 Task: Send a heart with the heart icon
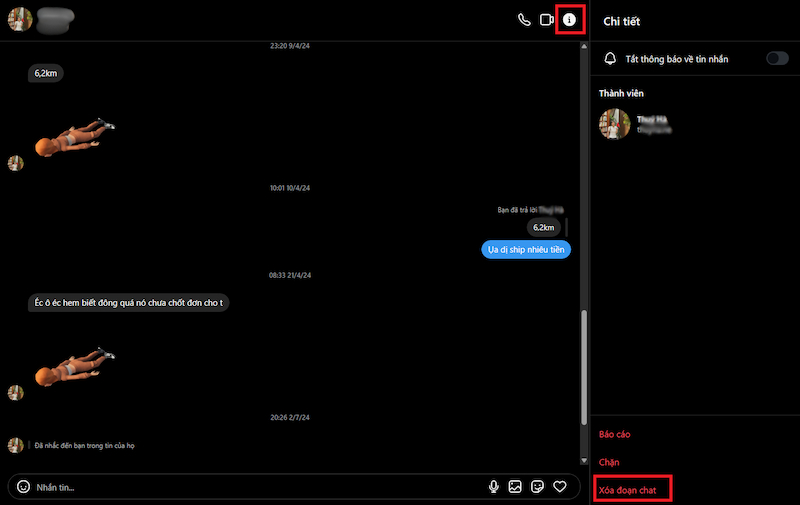[x=561, y=487]
